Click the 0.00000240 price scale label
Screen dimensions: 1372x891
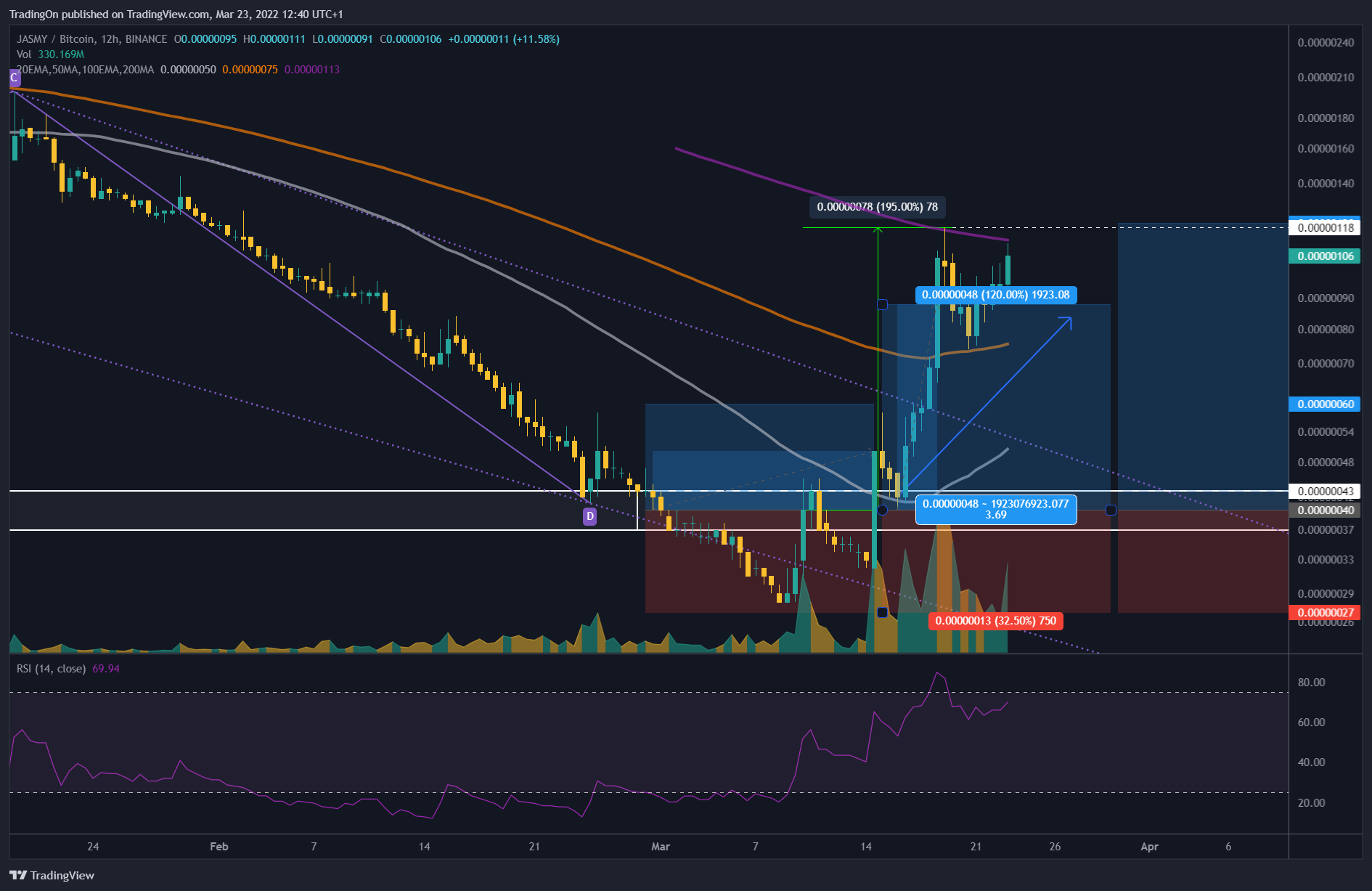1326,43
